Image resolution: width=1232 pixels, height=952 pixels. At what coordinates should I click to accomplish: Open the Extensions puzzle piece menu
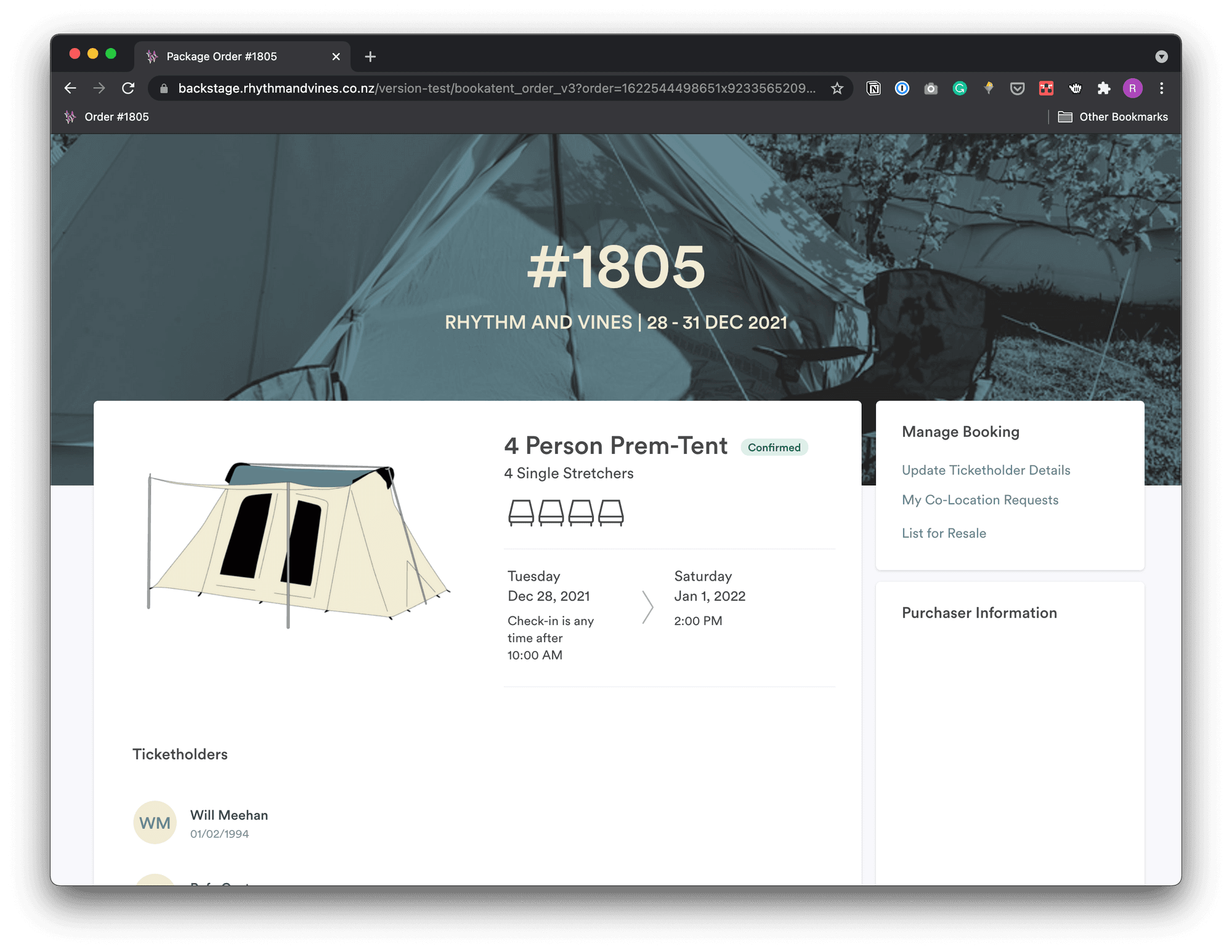click(x=1104, y=89)
